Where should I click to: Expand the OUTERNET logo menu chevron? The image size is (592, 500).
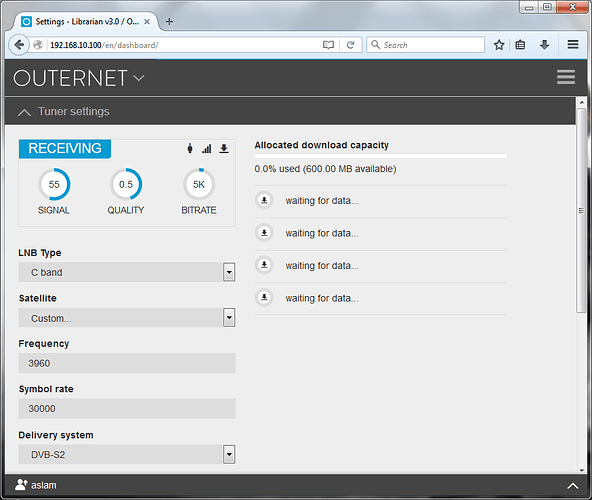(139, 78)
